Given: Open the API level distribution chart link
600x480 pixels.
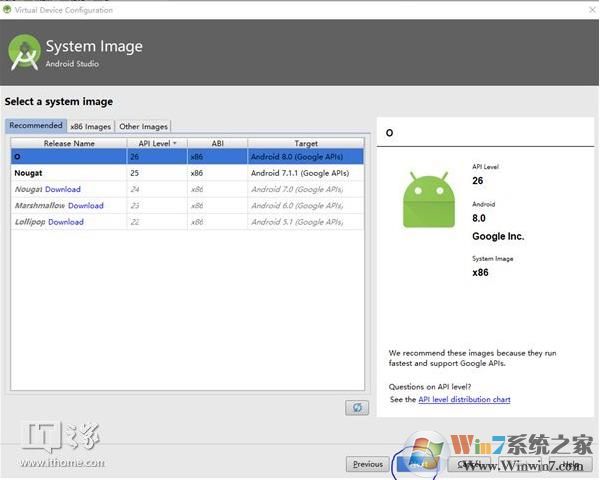Looking at the screenshot, I should tap(464, 399).
